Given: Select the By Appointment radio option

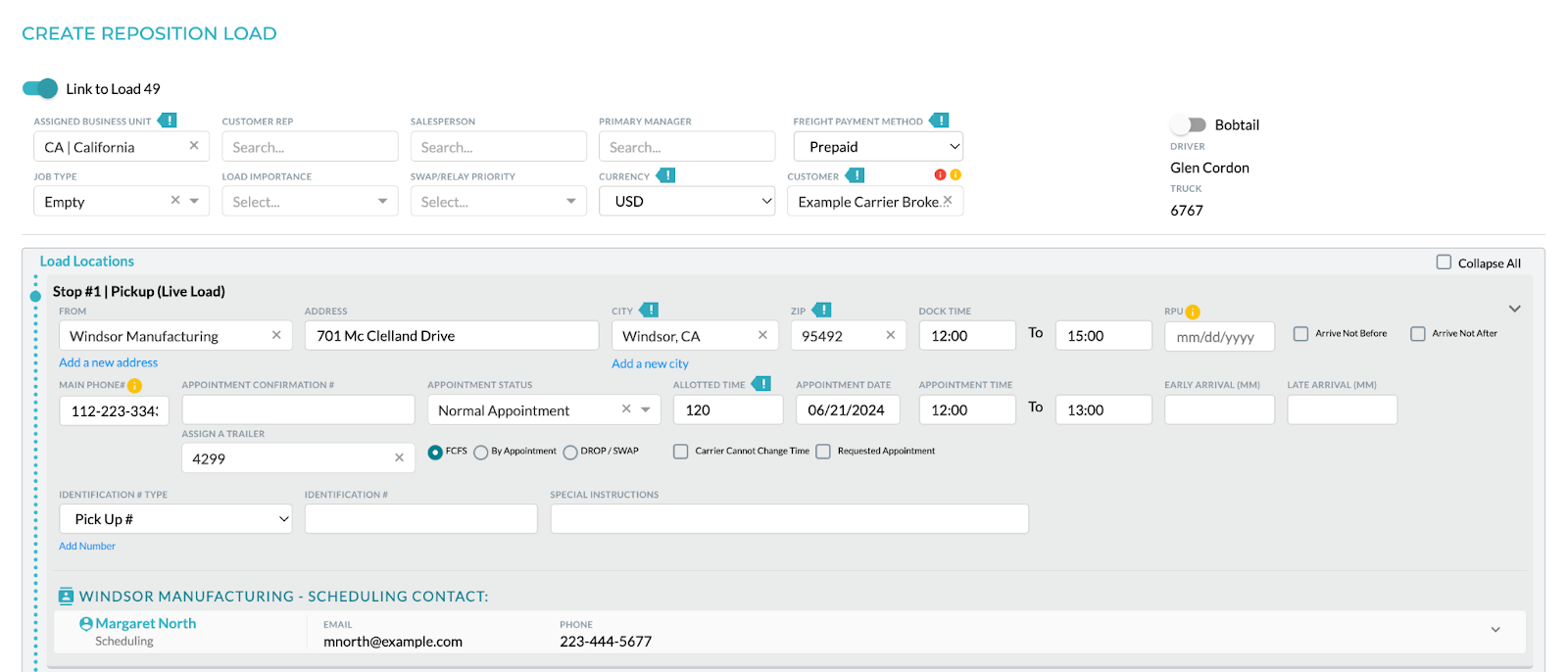Looking at the screenshot, I should click(480, 453).
